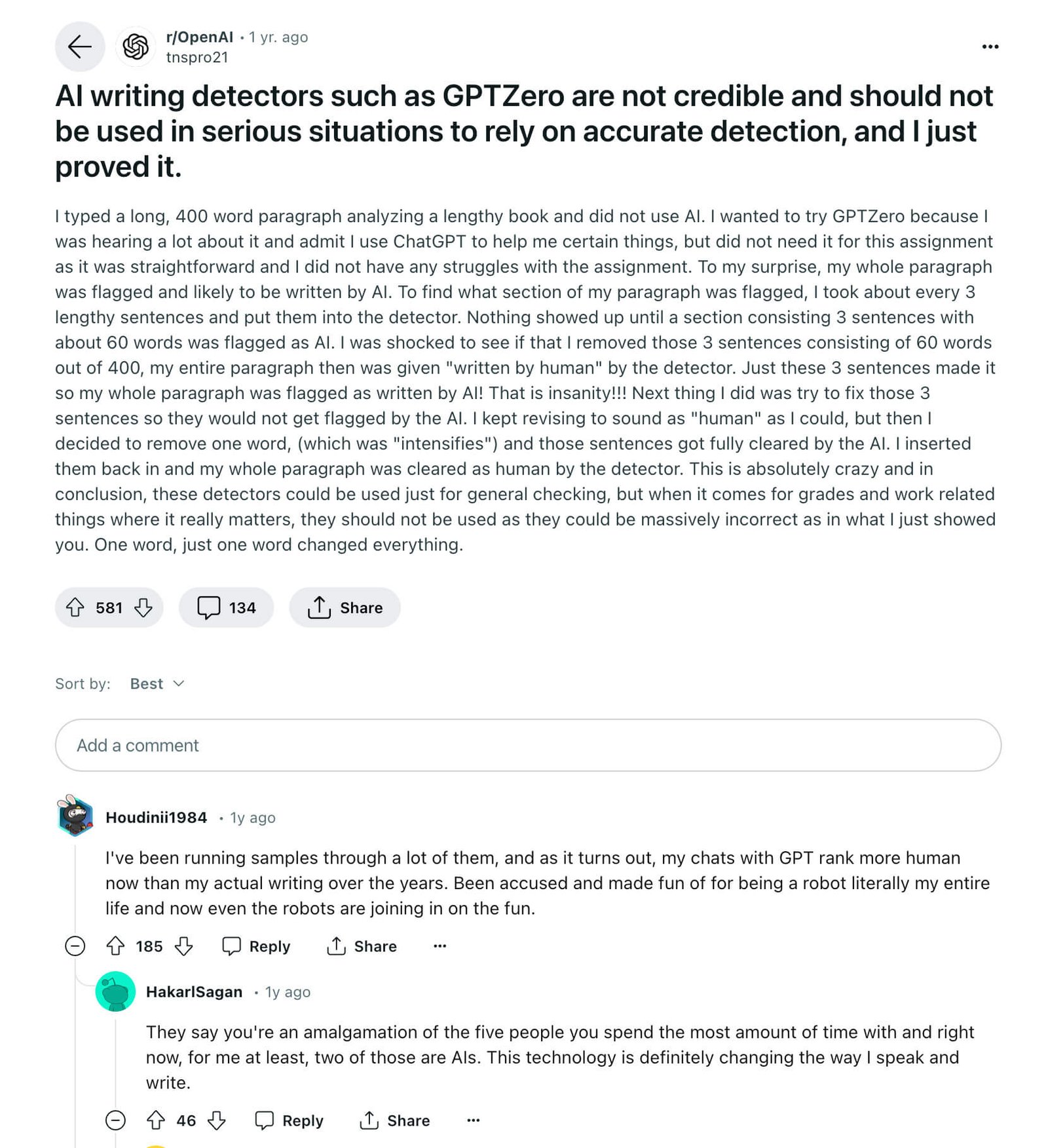The image size is (1048, 1148).
Task: Open the 'Best' sort order dropdown
Action: tap(157, 683)
